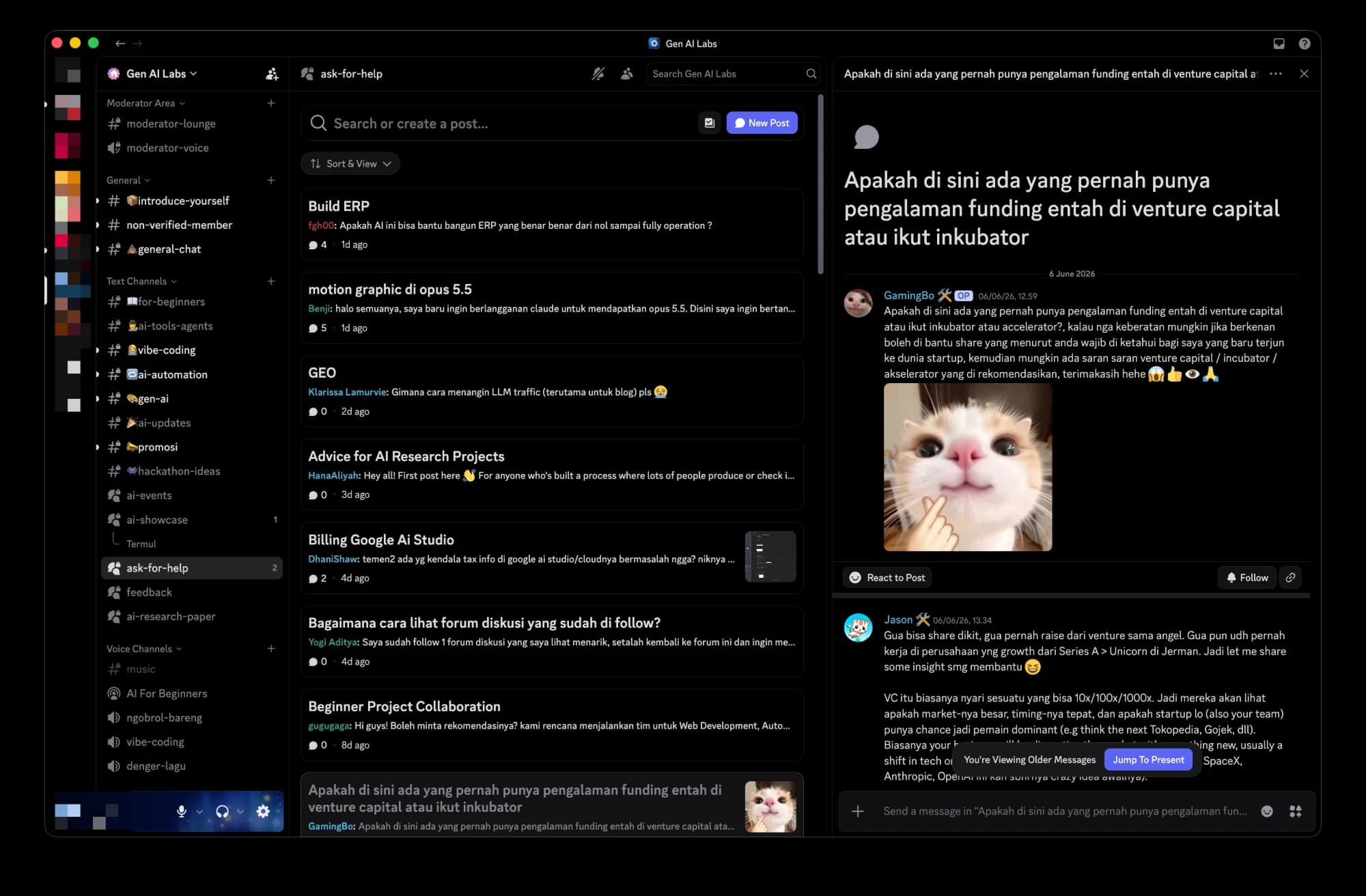The width and height of the screenshot is (1366, 896).
Task: Open the inbox icon in title bar
Action: coord(1279,44)
